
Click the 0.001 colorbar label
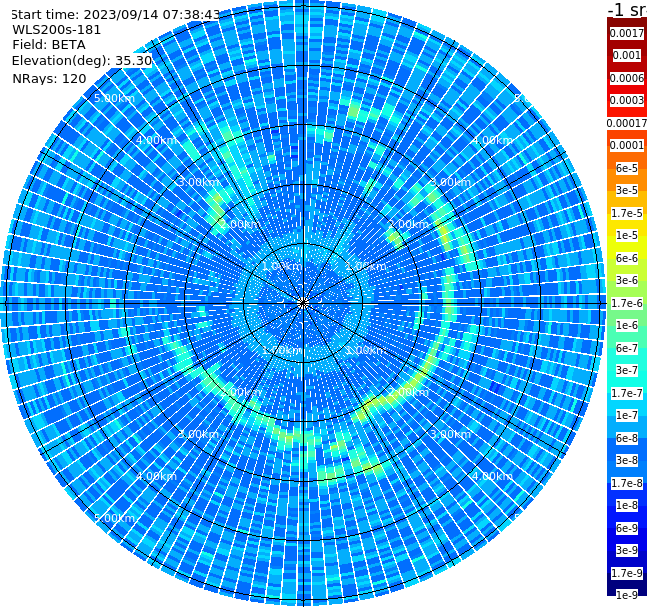click(626, 56)
